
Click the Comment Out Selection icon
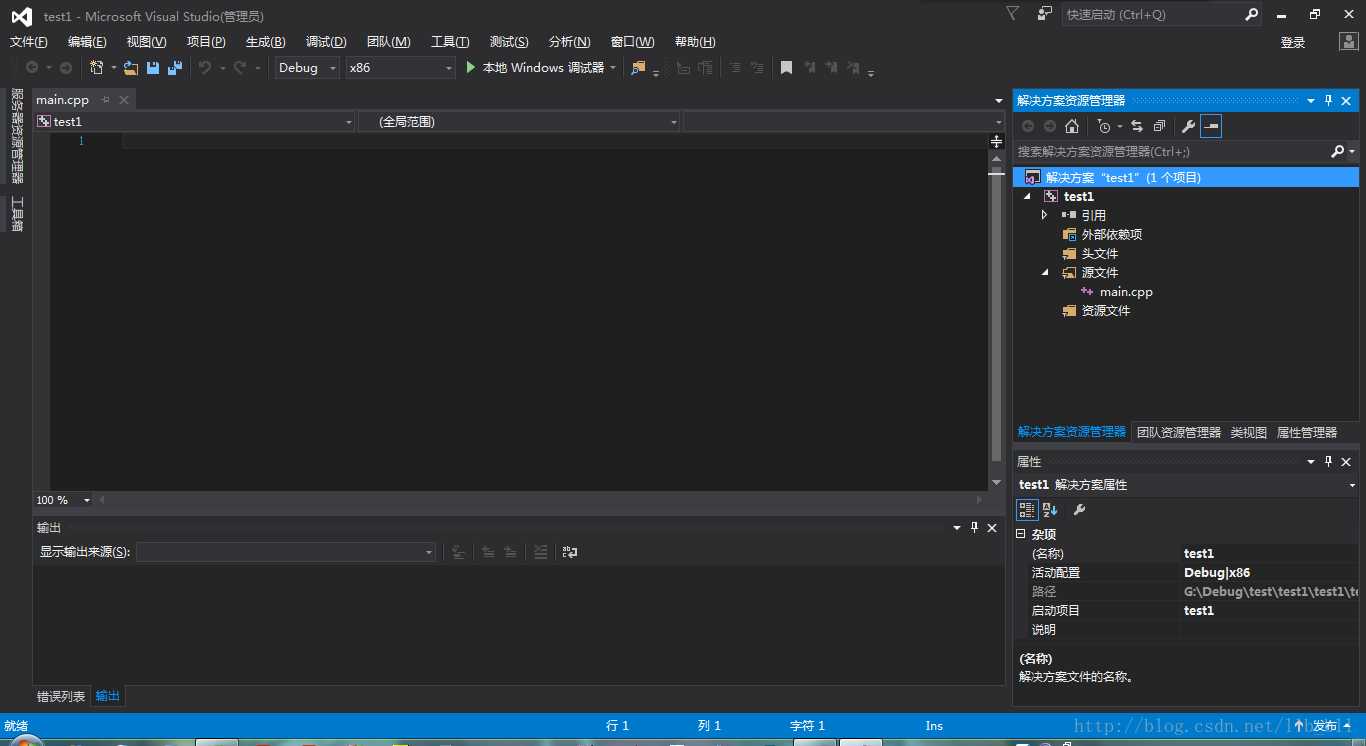[735, 68]
